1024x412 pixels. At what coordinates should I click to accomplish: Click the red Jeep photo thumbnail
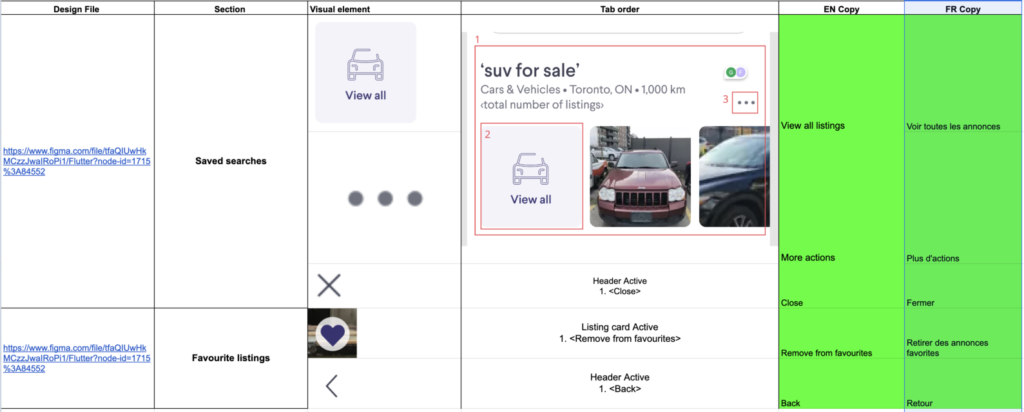click(x=640, y=176)
